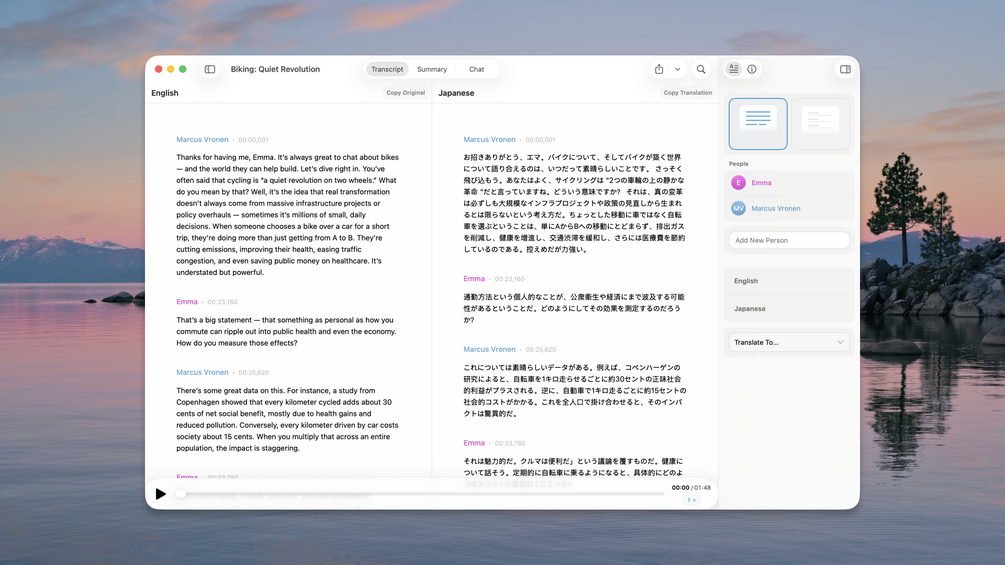Click the playback progress slider
Viewport: 1005px width, 565px height.
tap(421, 494)
